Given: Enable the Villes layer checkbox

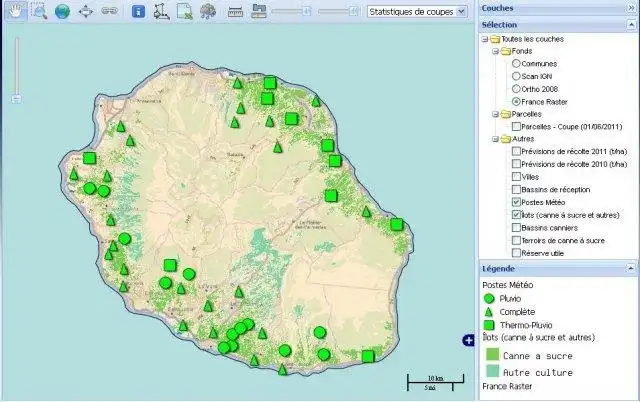Looking at the screenshot, I should coord(516,177).
